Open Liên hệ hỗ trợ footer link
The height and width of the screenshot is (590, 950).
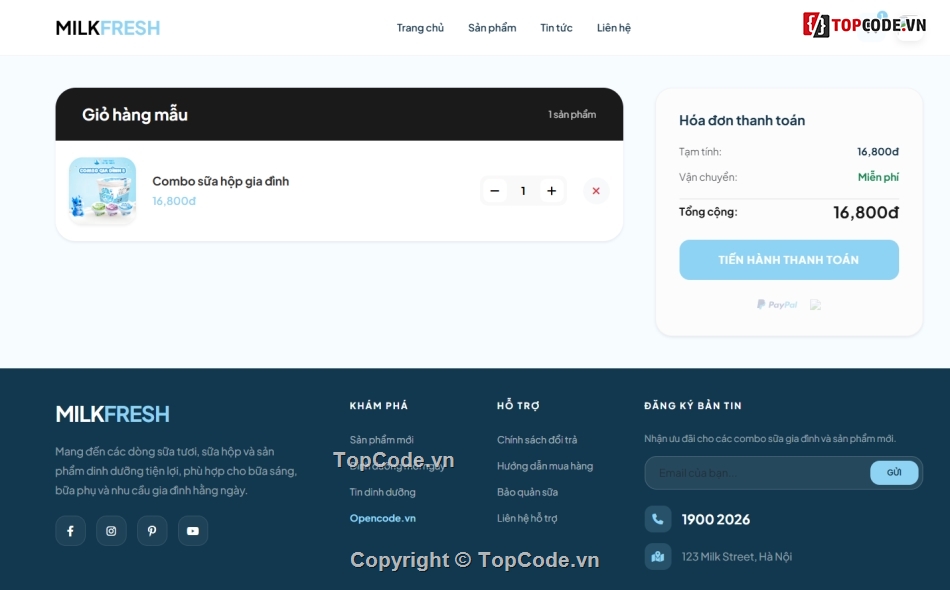[527, 518]
